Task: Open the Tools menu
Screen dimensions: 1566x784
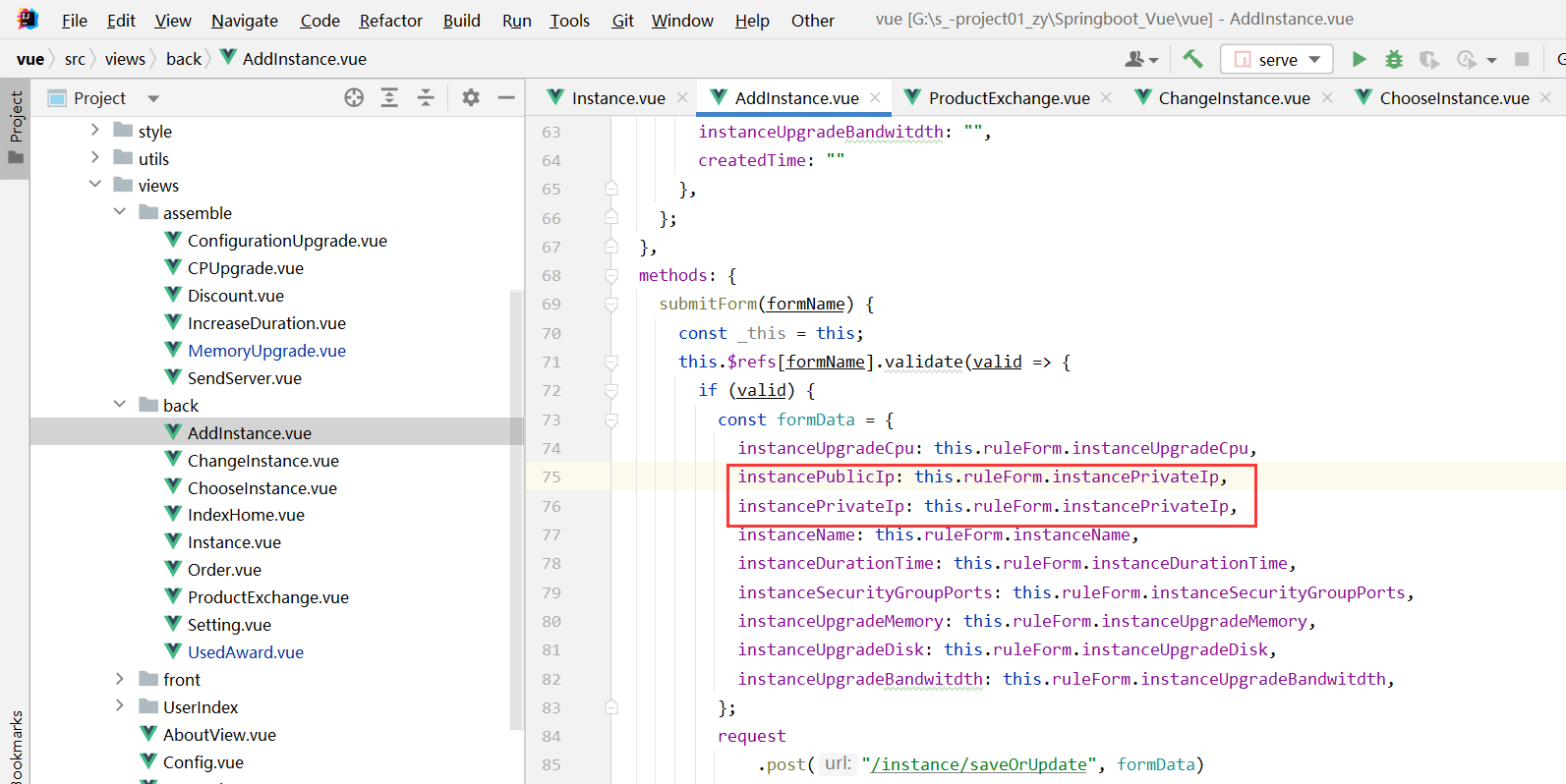Action: click(570, 21)
